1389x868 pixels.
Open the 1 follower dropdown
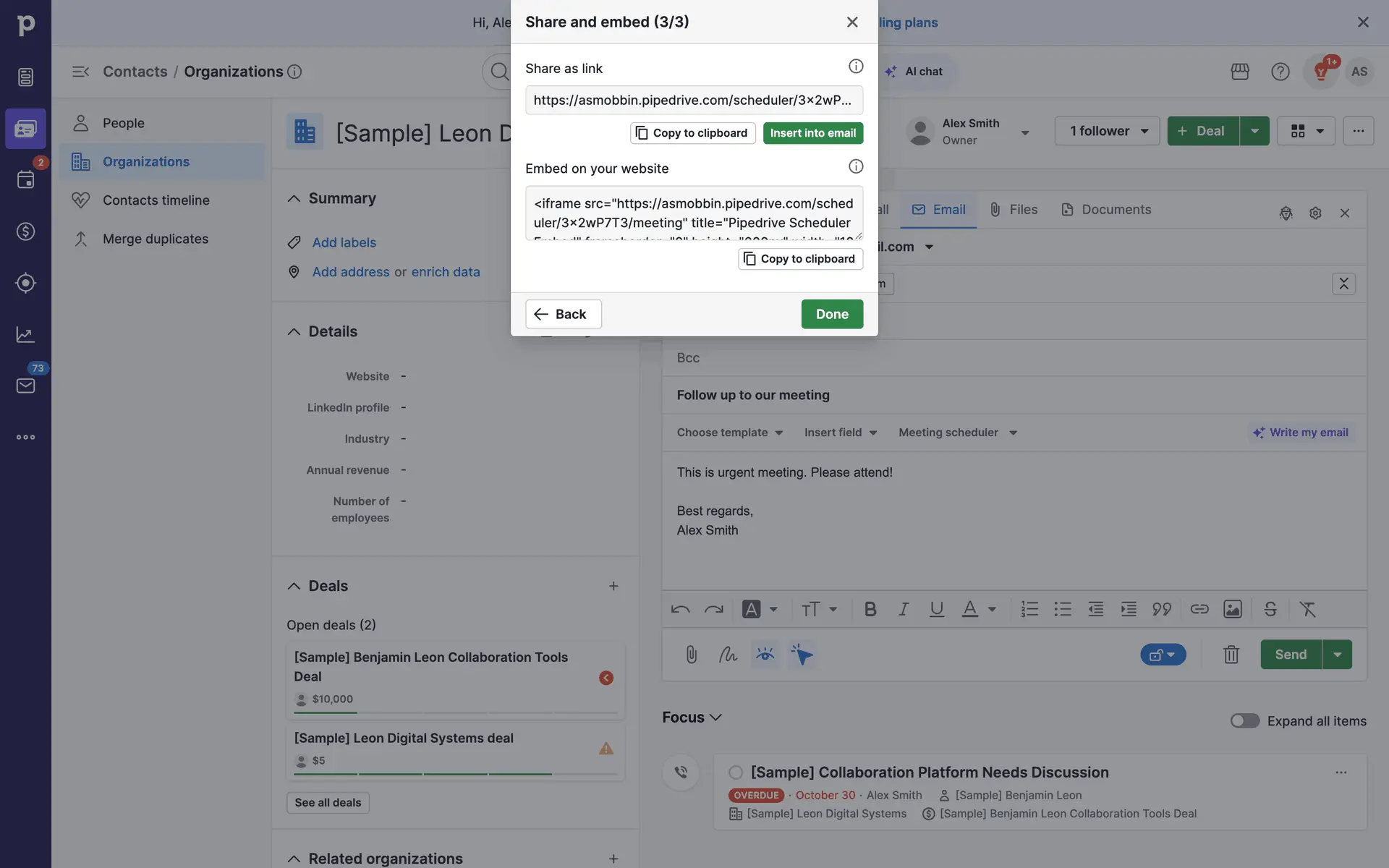1107,131
